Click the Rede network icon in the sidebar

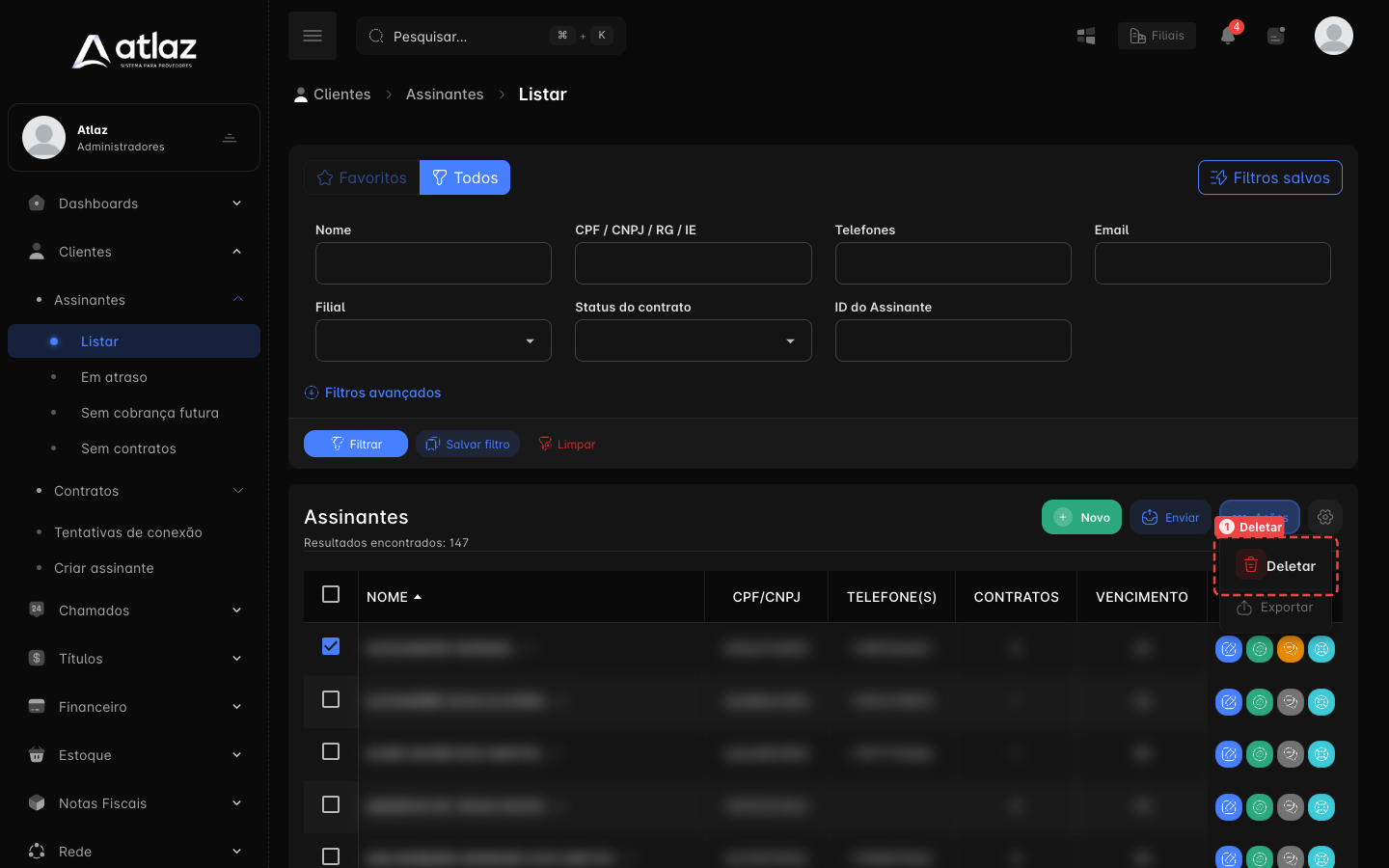[x=37, y=851]
